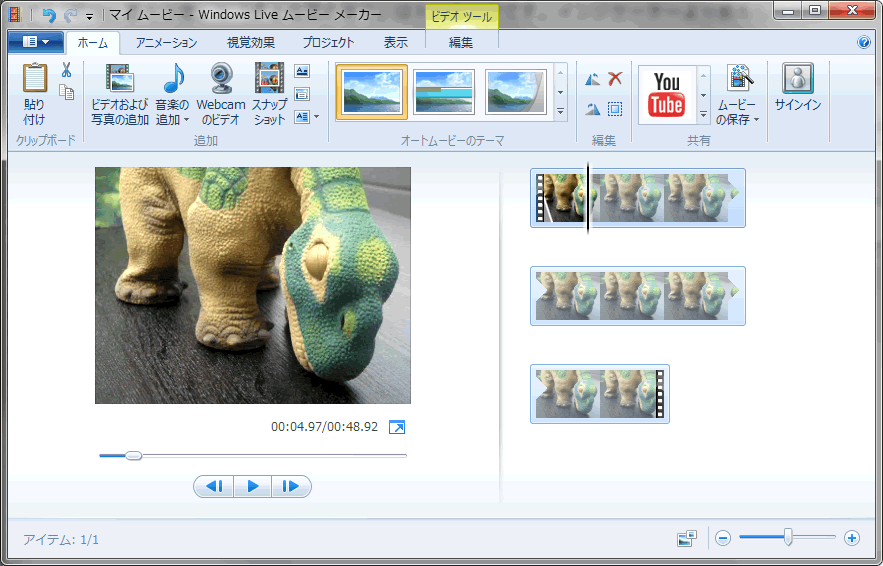Expand the 音楽の追加 dropdown arrow
883x566 pixels.
[186, 120]
